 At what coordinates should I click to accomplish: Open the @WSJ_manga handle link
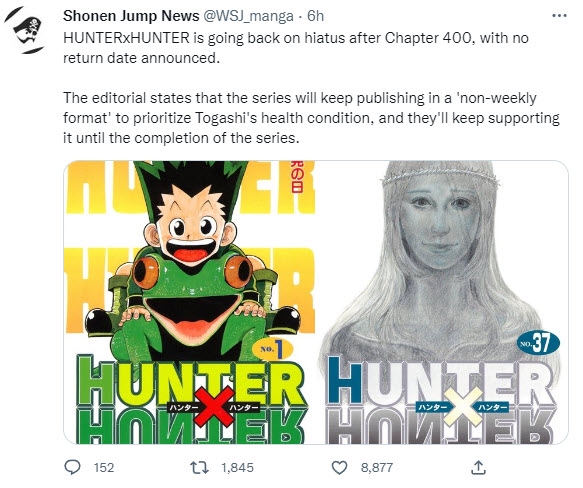(249, 16)
